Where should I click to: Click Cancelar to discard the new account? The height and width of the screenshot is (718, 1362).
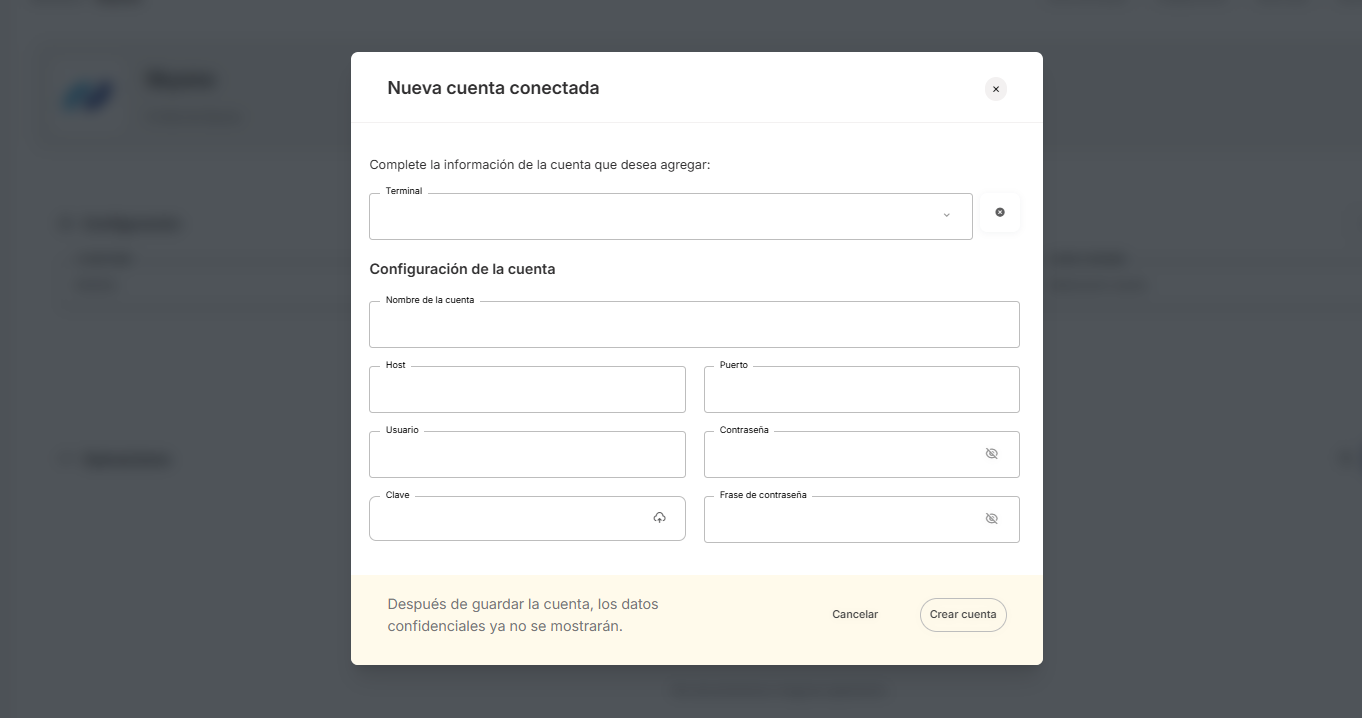pyautogui.click(x=855, y=615)
